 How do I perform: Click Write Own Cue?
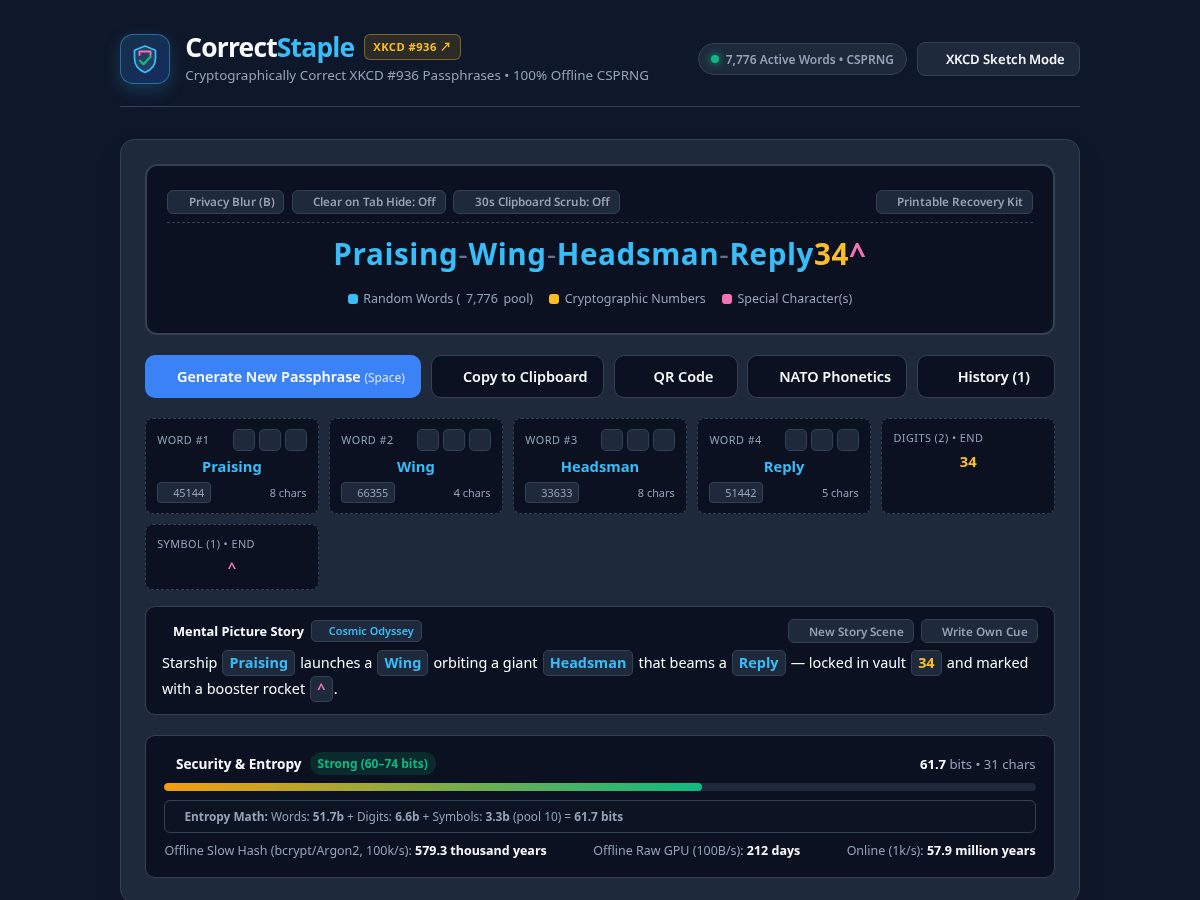coord(980,631)
